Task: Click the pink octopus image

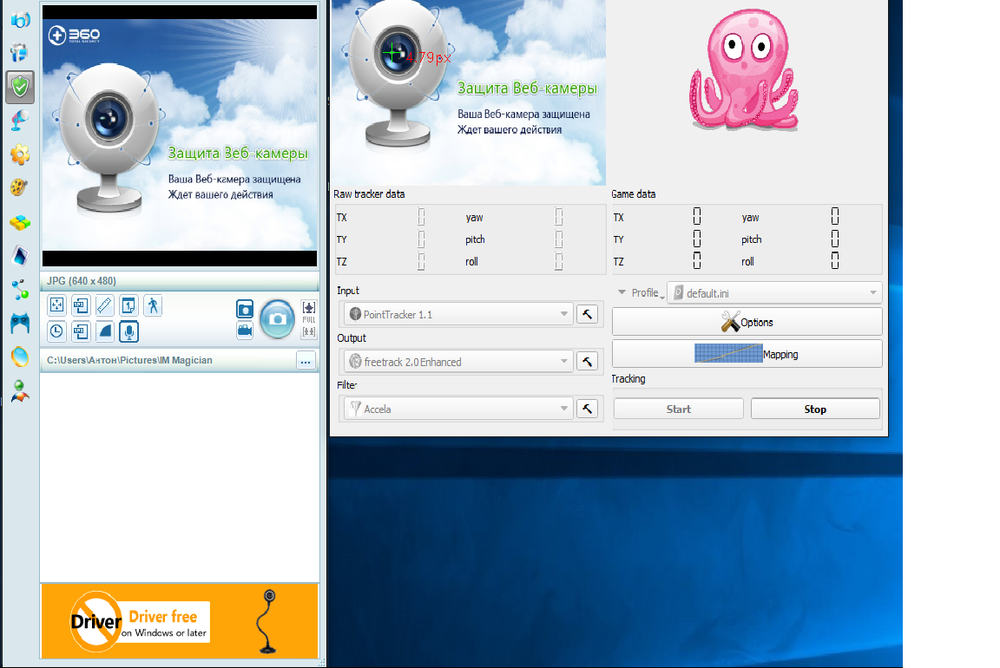Action: [x=744, y=70]
